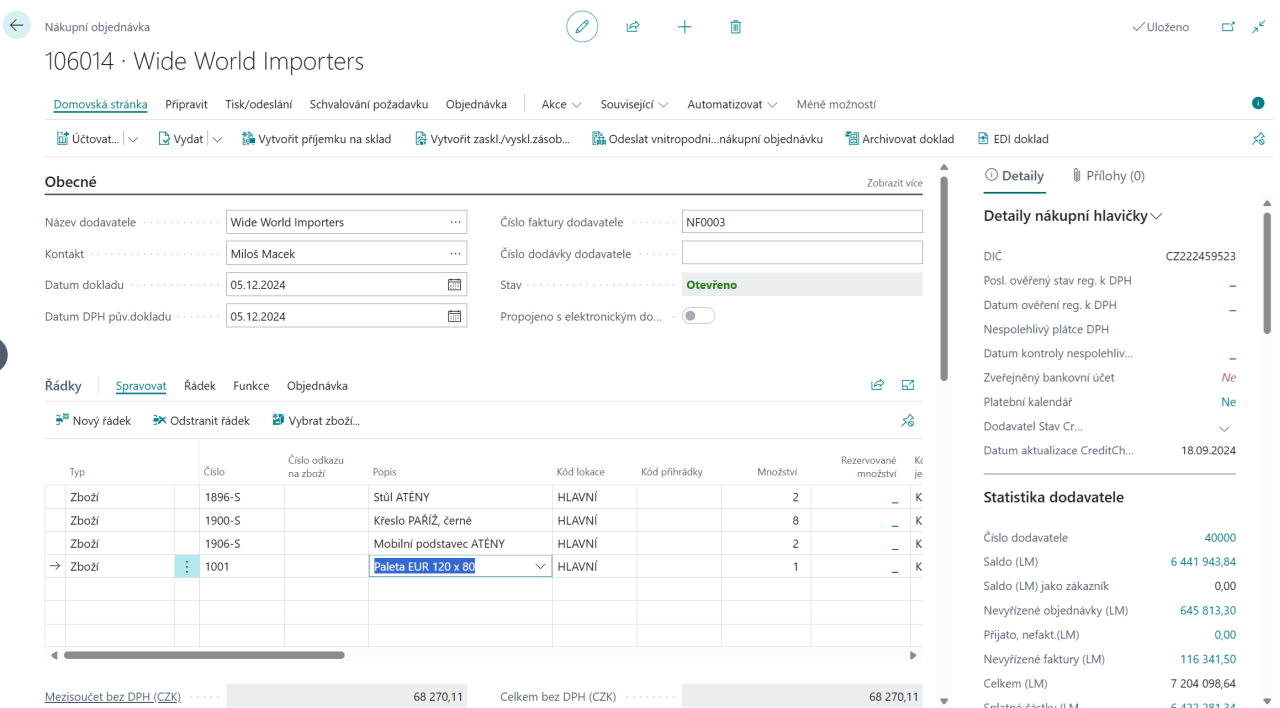The height and width of the screenshot is (708, 1280).
Task: Expand the Akce dropdown menu
Action: pos(561,105)
